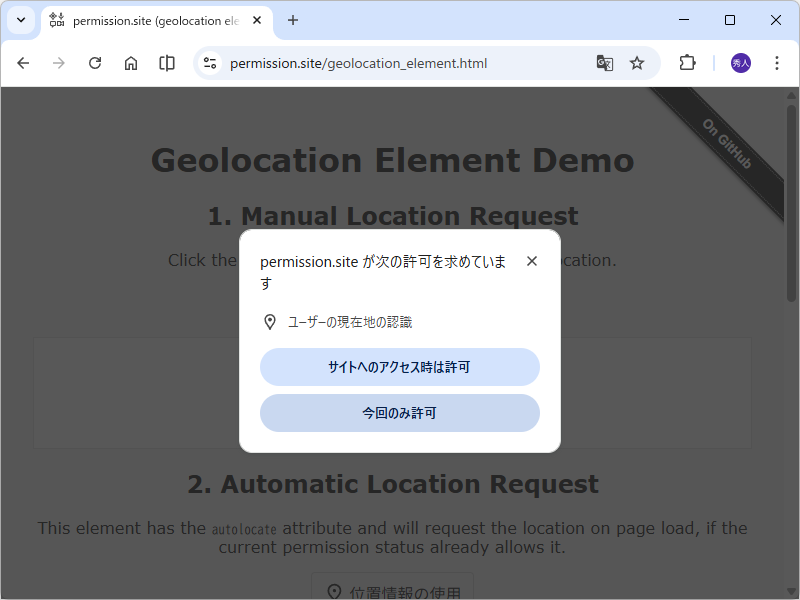This screenshot has height=600, width=800.
Task: Expand the tab search chevron
Action: click(20, 20)
